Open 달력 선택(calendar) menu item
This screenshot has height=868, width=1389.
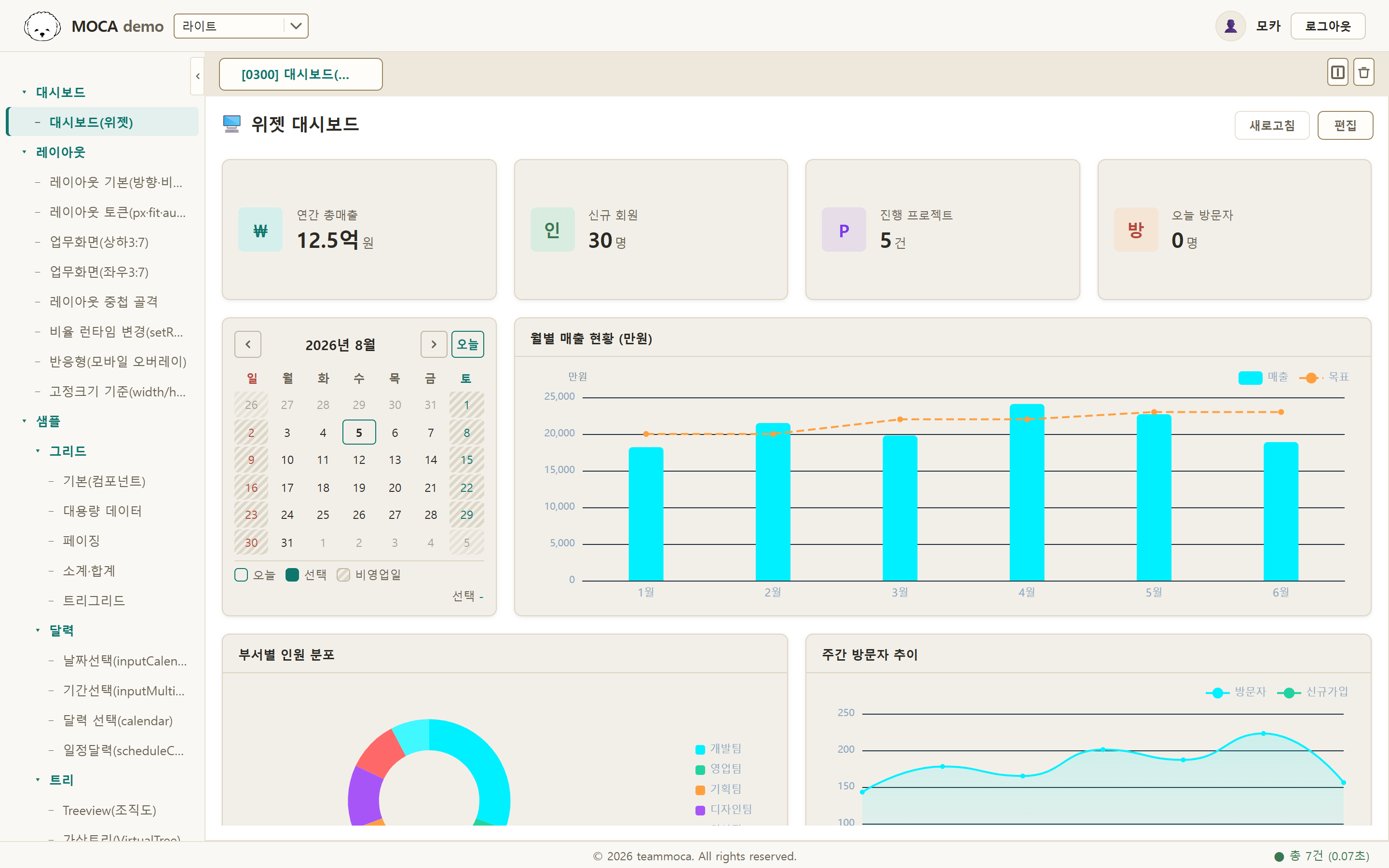118,720
